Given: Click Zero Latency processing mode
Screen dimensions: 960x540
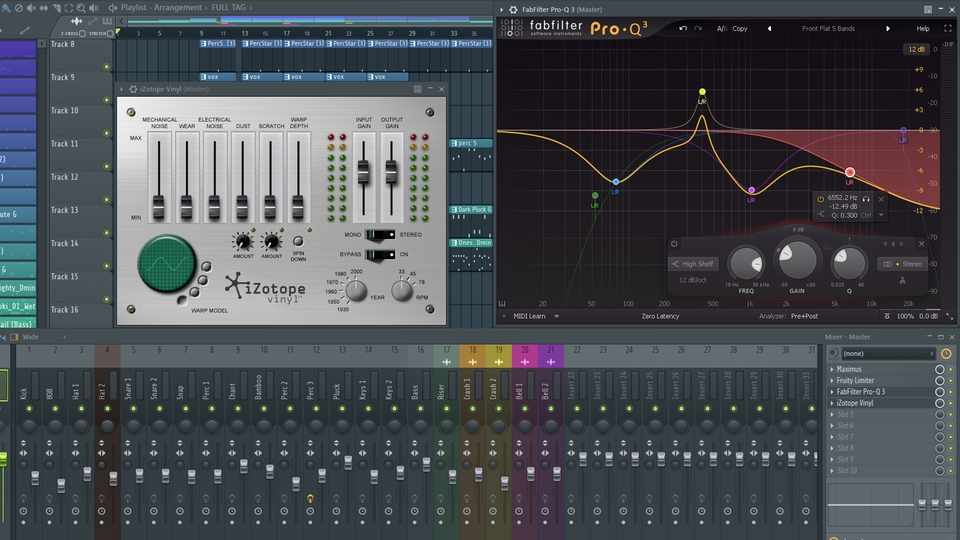Looking at the screenshot, I should pyautogui.click(x=660, y=317).
